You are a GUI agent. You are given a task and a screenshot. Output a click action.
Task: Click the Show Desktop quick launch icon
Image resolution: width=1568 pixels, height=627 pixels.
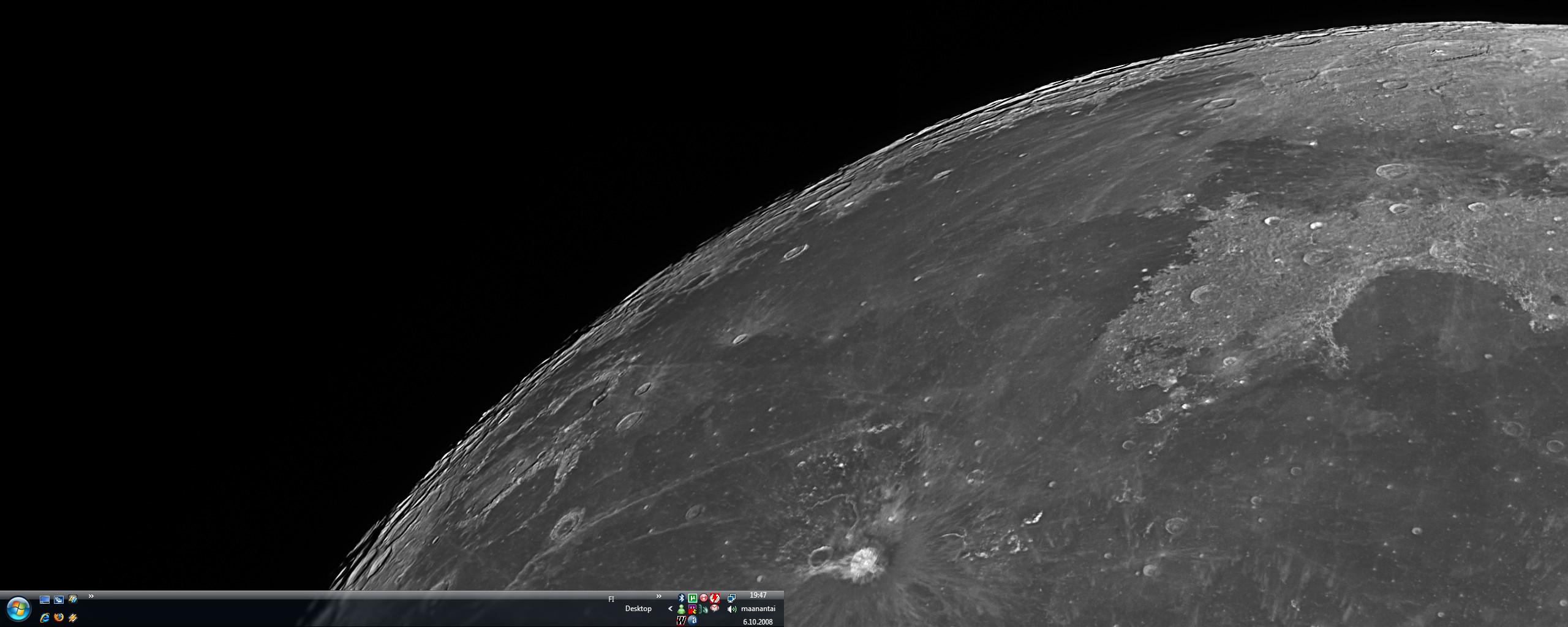pyautogui.click(x=45, y=600)
